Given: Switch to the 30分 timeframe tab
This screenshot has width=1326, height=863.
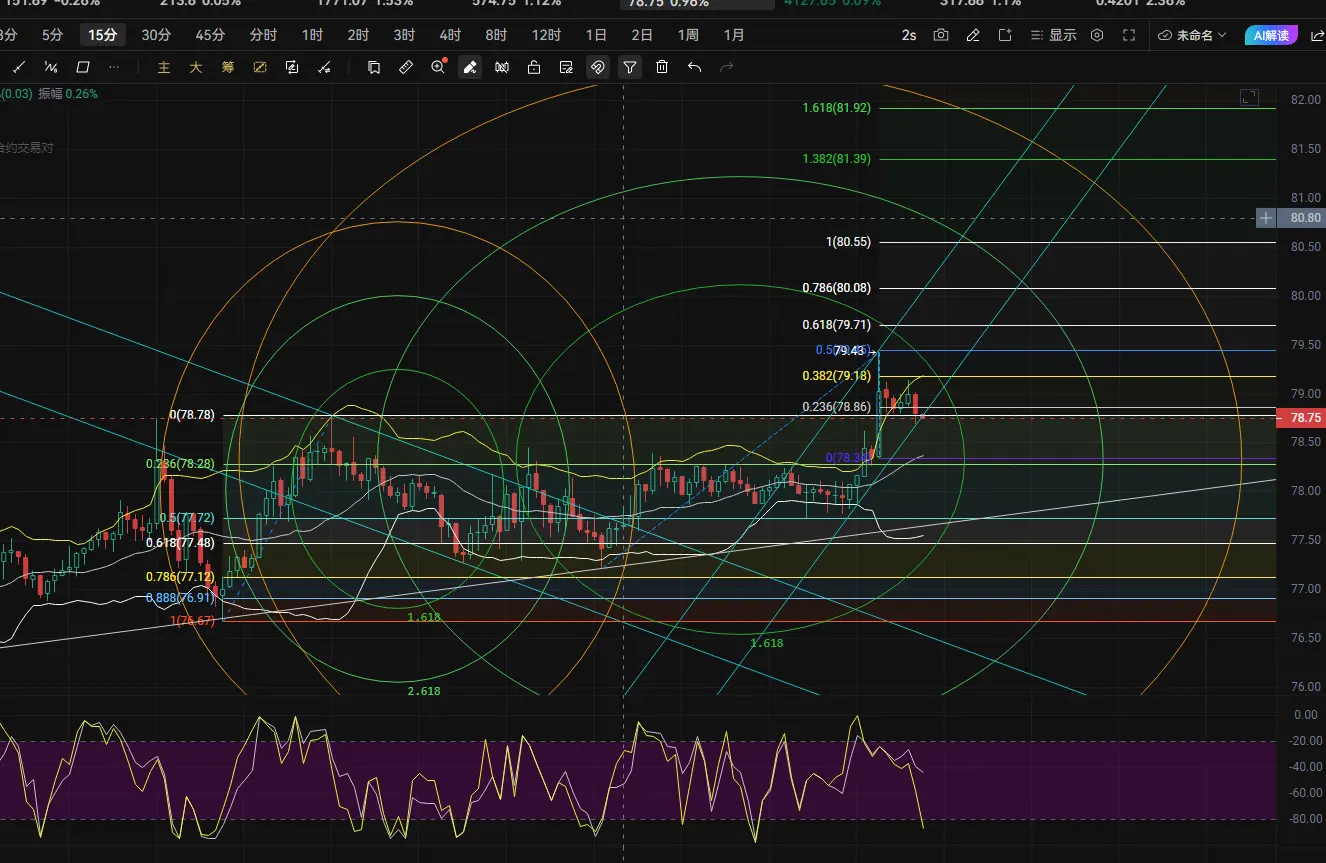Looking at the screenshot, I should point(155,35).
